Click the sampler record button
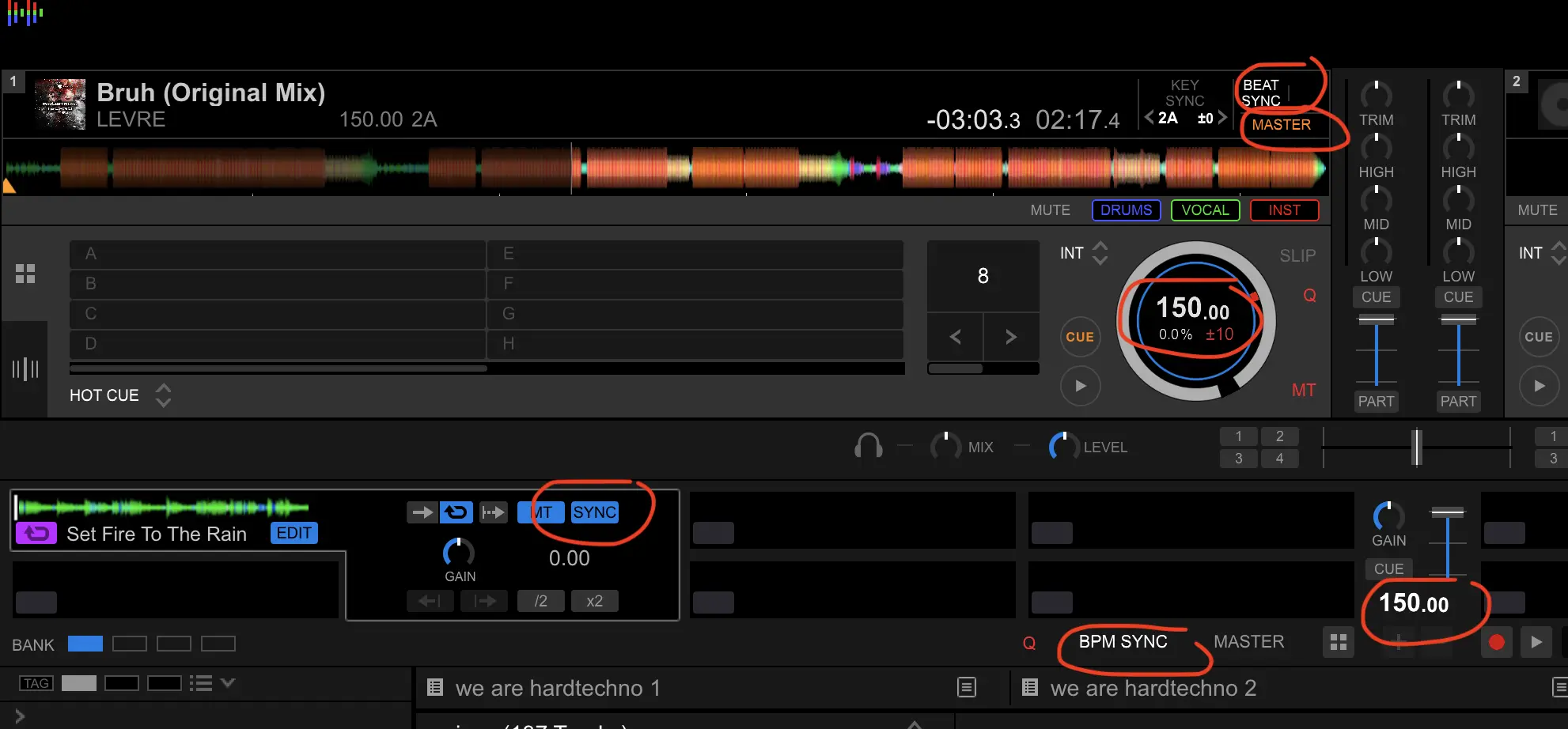The height and width of the screenshot is (729, 1568). click(x=1496, y=642)
